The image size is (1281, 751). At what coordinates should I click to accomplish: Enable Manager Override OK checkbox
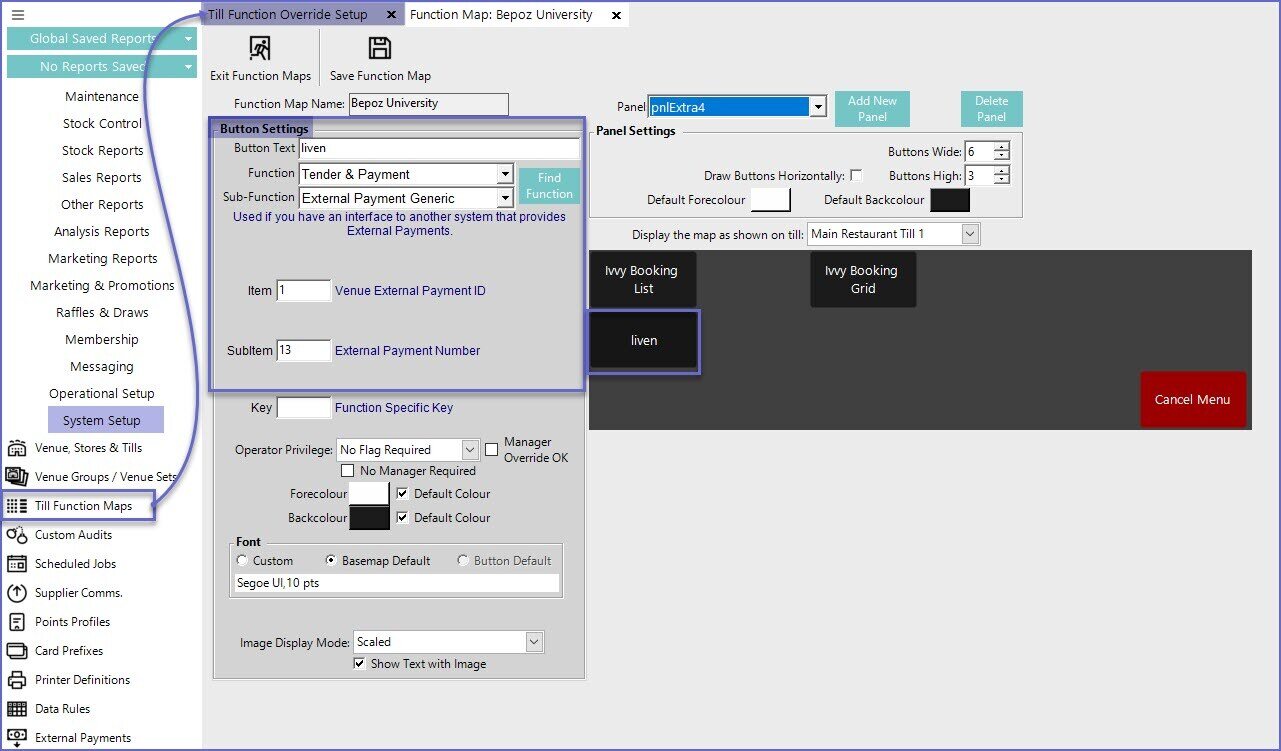tap(491, 450)
